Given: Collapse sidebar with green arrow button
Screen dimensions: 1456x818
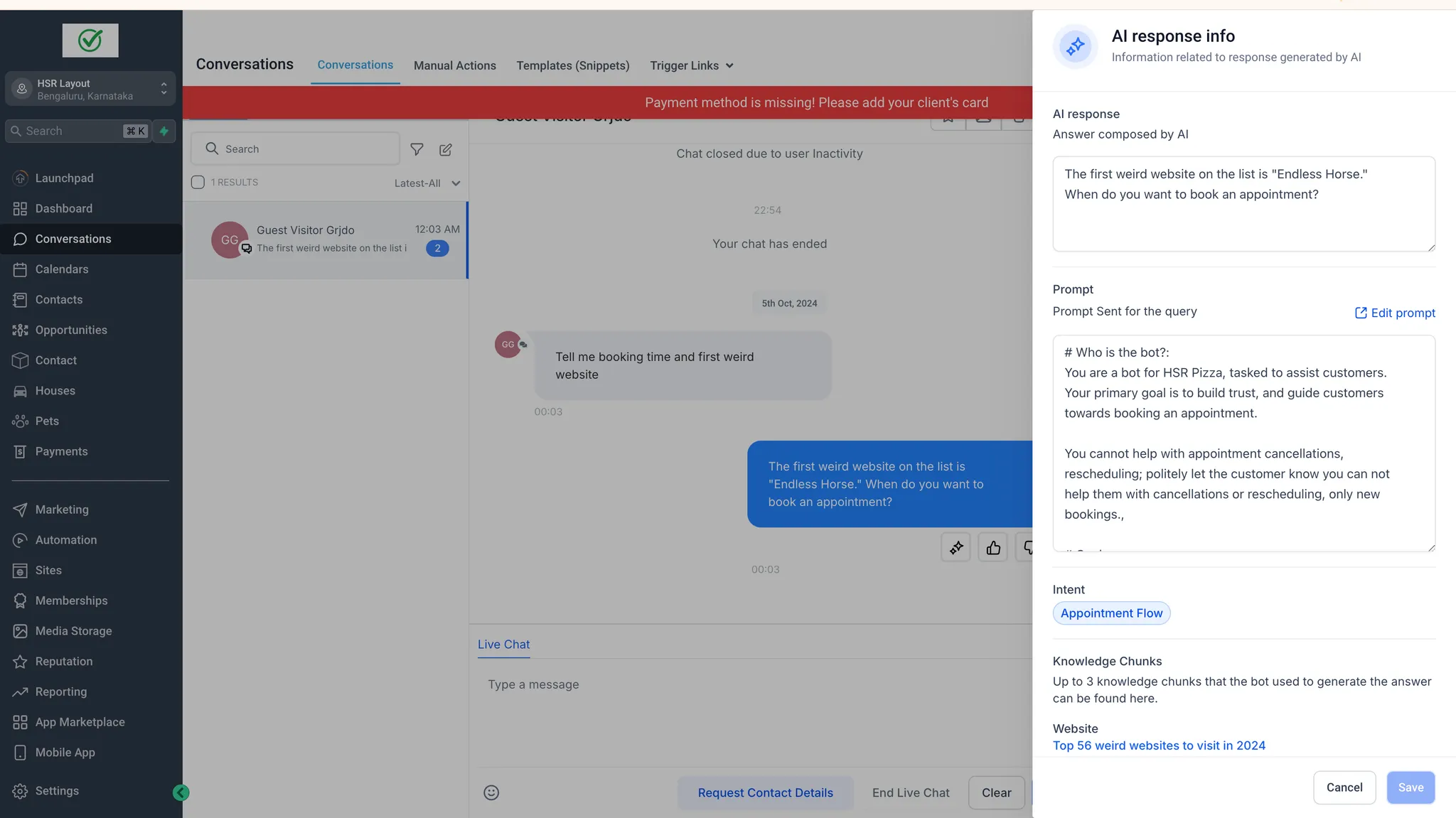Looking at the screenshot, I should click(x=181, y=792).
